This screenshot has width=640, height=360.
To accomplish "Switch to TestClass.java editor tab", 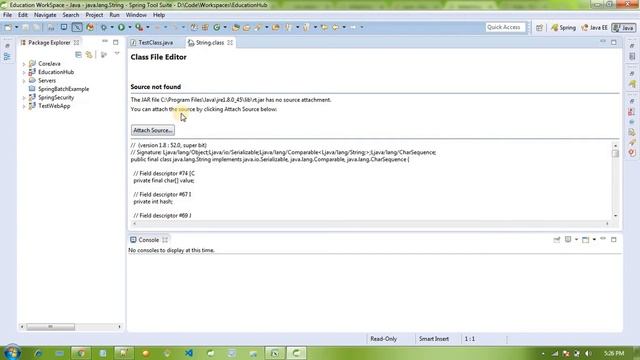I will [x=156, y=42].
